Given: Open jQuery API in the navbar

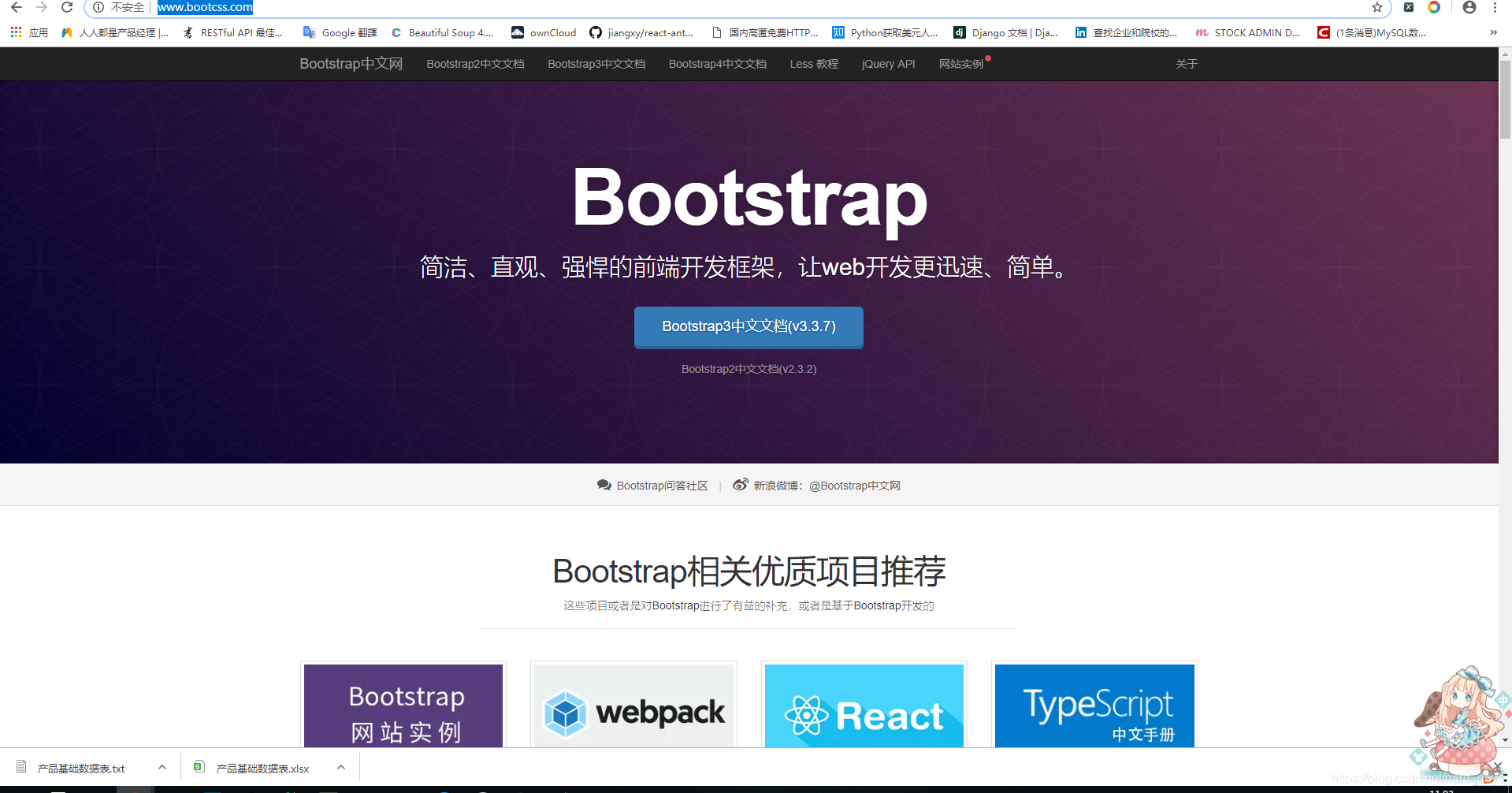Looking at the screenshot, I should tap(888, 64).
